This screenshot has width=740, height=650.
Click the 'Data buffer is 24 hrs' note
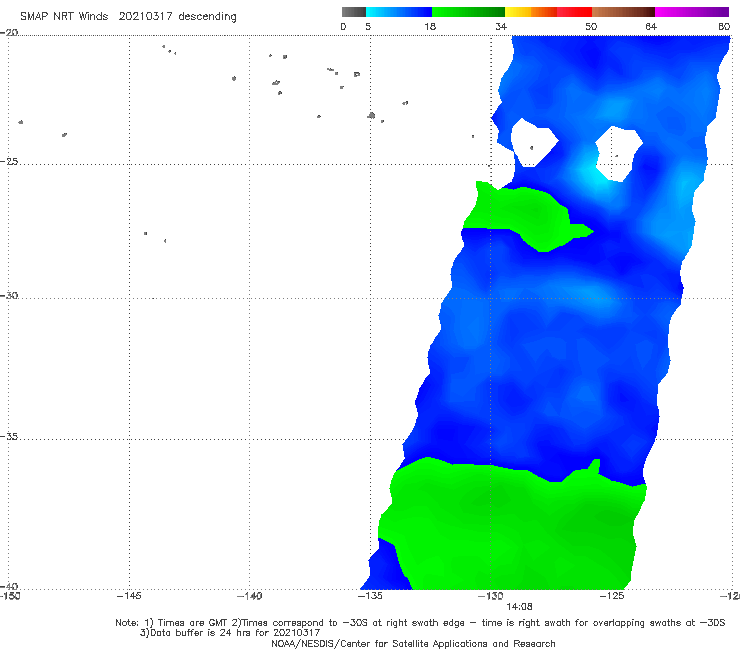[x=230, y=633]
